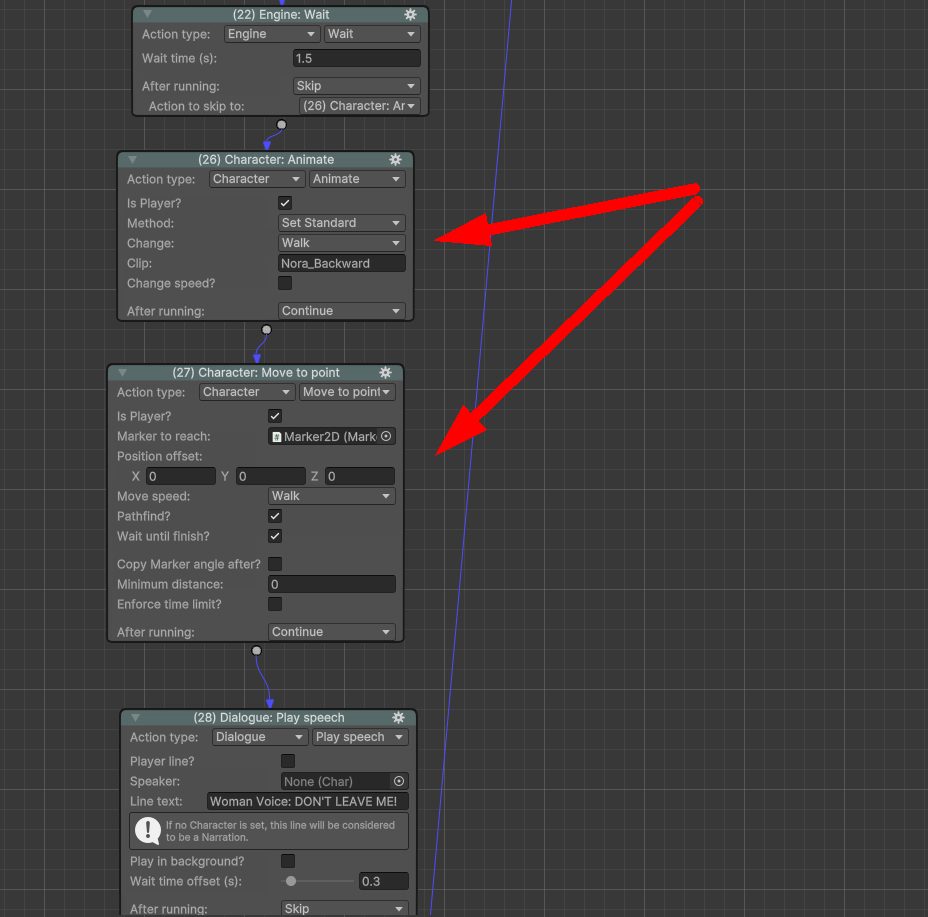Collapse node 27 Character: Move to point
This screenshot has width=928, height=917.
coord(123,372)
